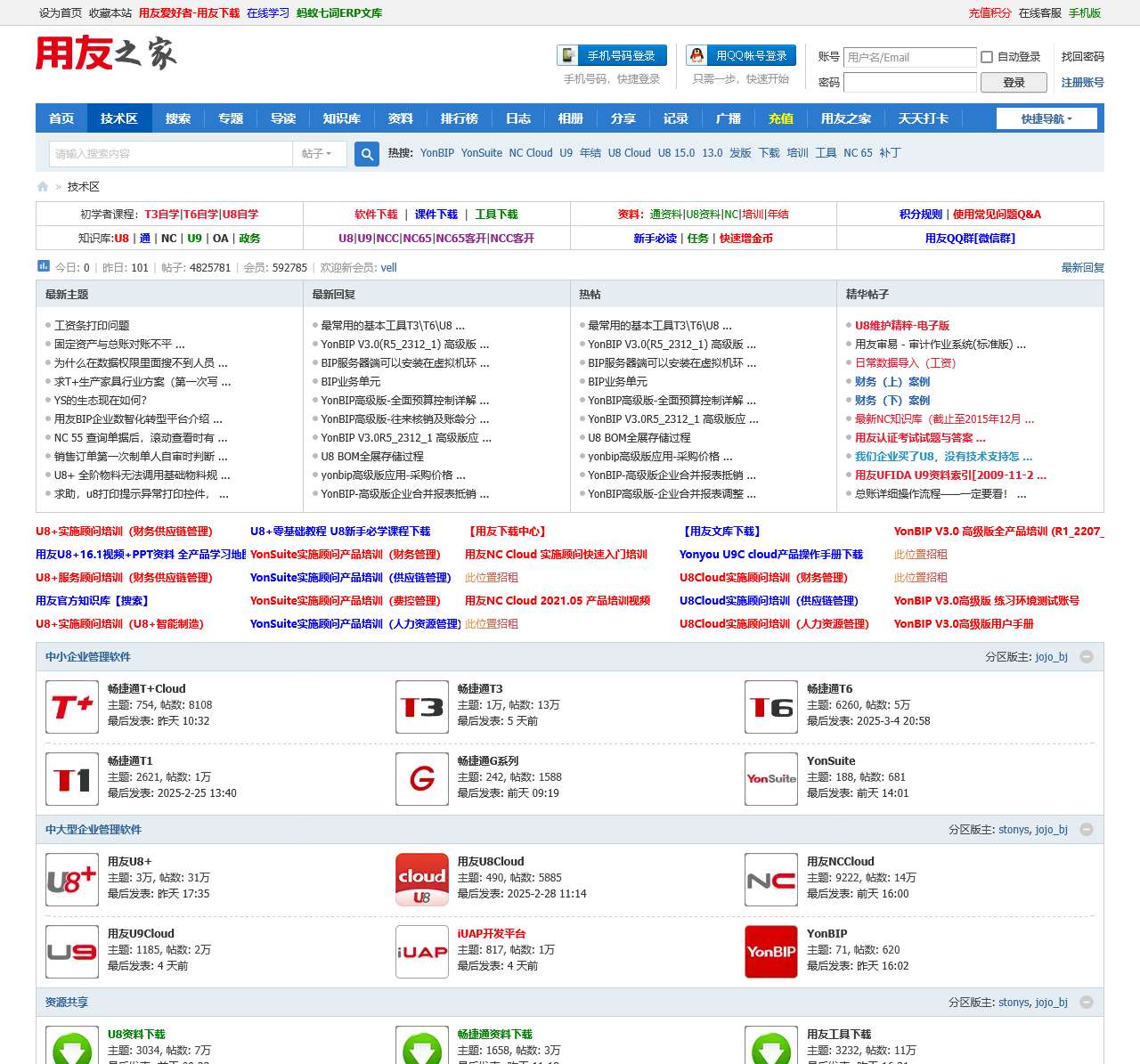Screen dimensions: 1140x1064
Task: Click new member vell link
Action: [389, 268]
